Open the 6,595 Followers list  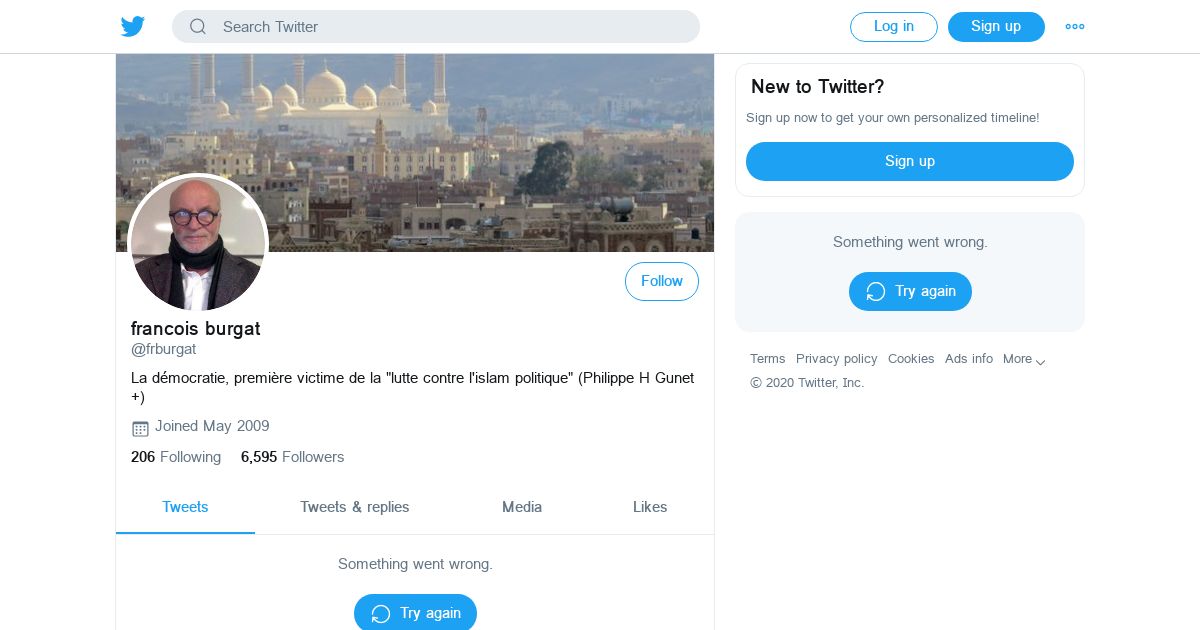[x=292, y=457]
